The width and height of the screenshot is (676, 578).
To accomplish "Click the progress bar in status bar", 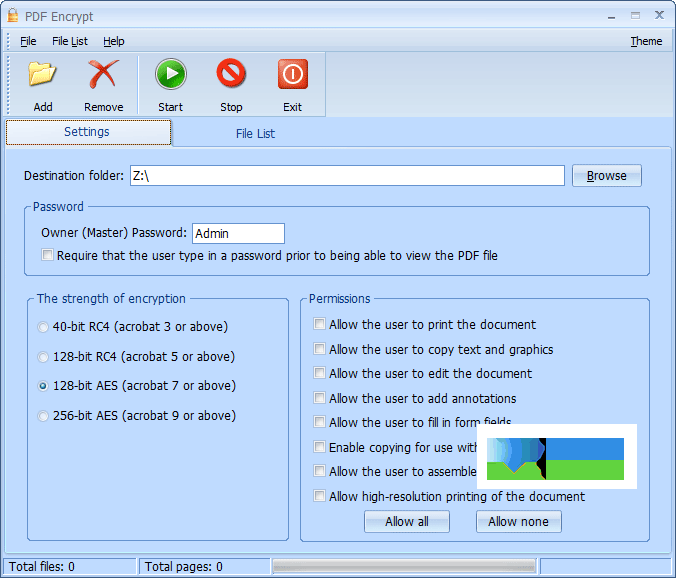I will click(404, 566).
